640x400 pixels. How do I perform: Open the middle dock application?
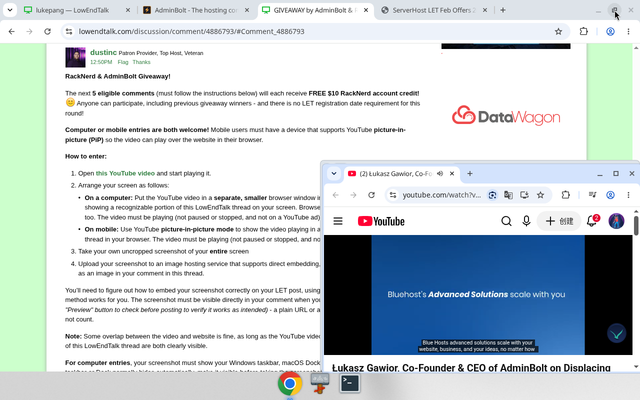click(320, 384)
